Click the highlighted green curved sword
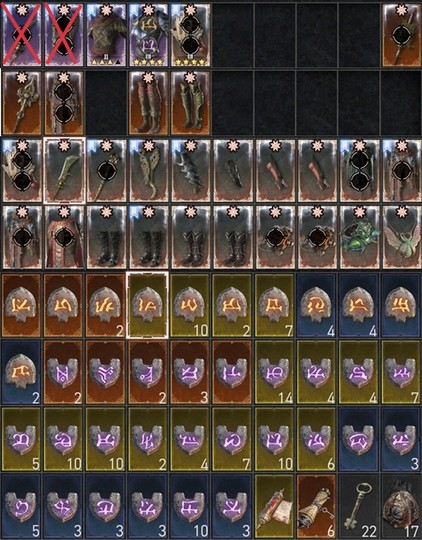 (x=64, y=170)
